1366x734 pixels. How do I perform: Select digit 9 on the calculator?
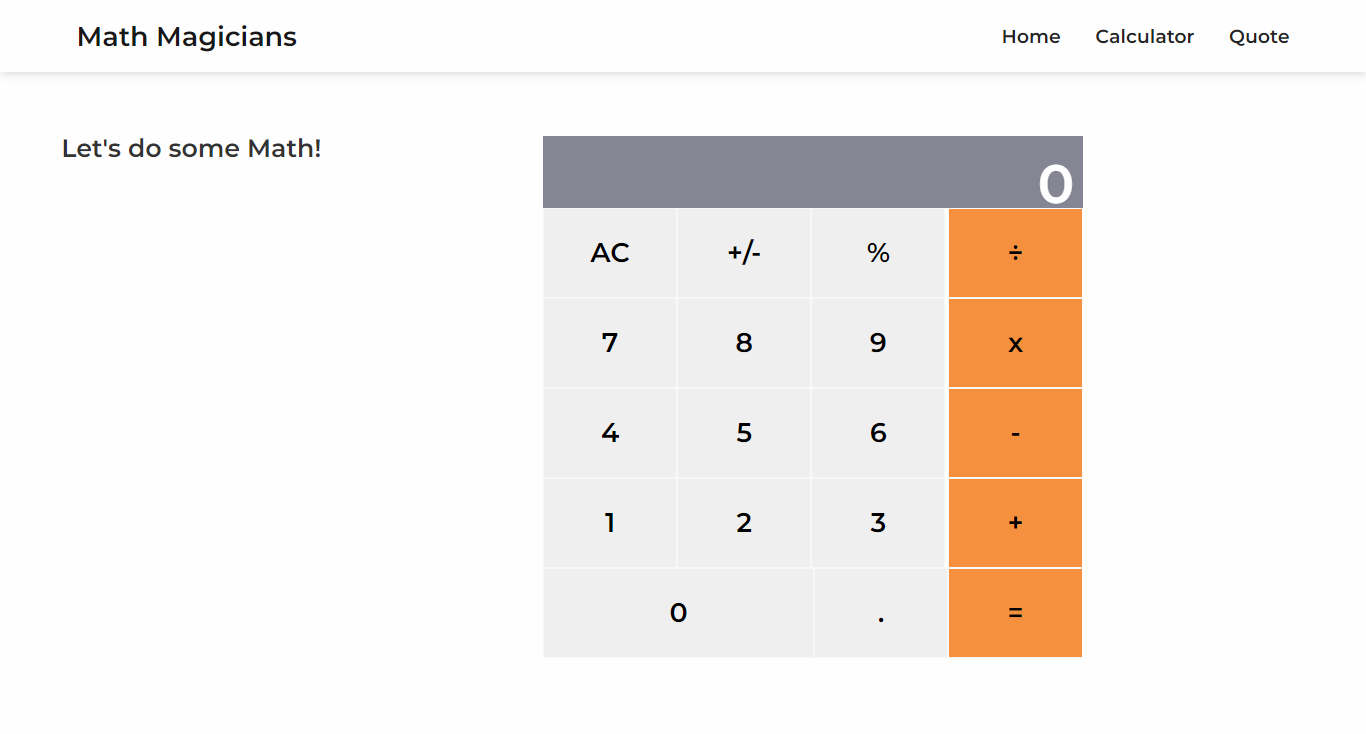click(x=878, y=343)
